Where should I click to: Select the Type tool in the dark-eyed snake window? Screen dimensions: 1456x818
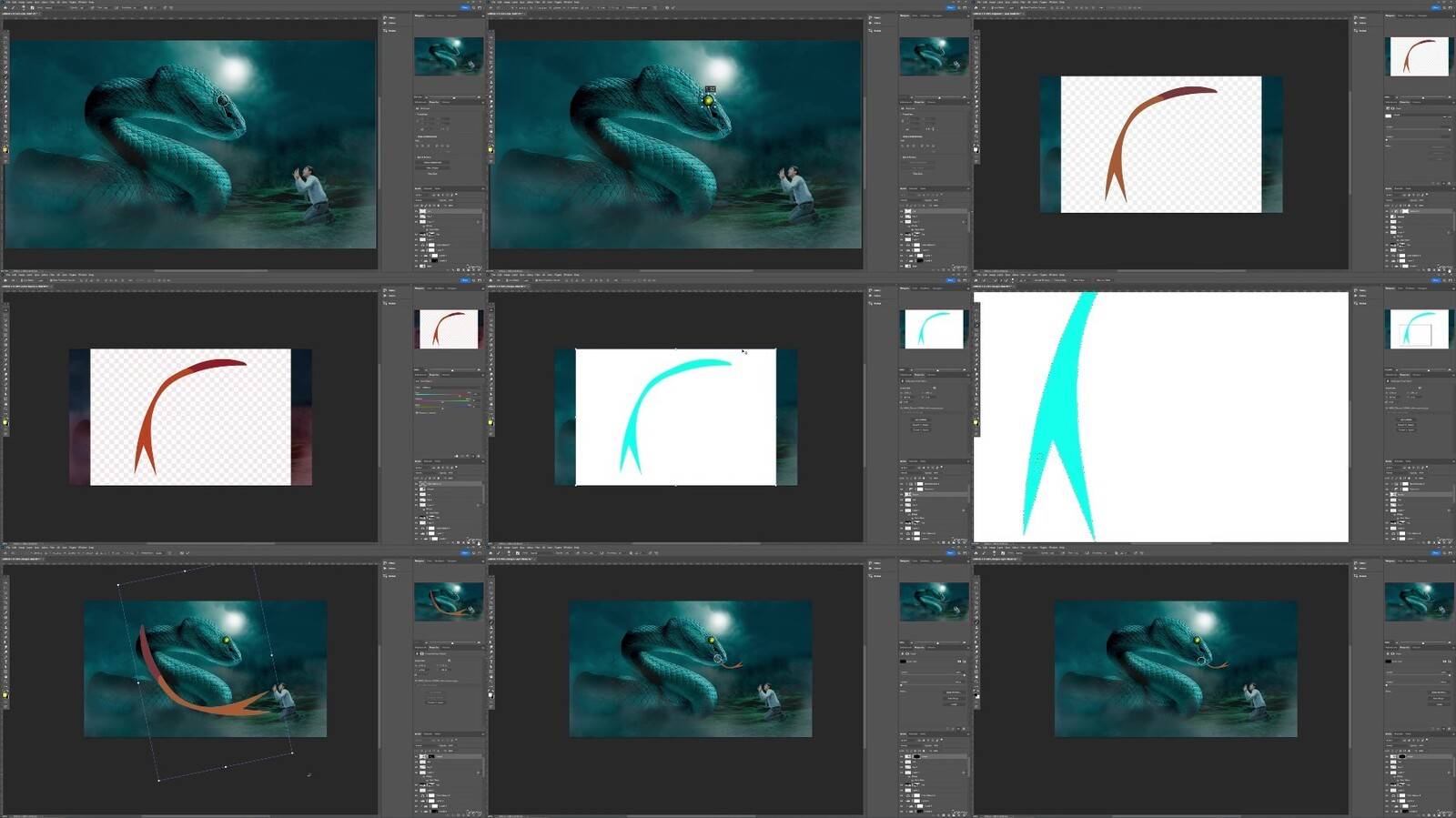(x=5, y=116)
